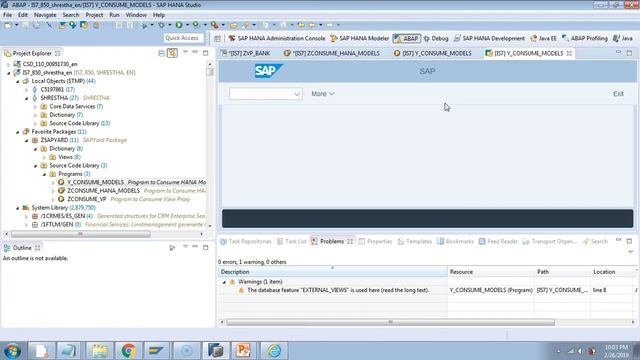
Task: Expand Core Data Services folder
Action: (36, 107)
